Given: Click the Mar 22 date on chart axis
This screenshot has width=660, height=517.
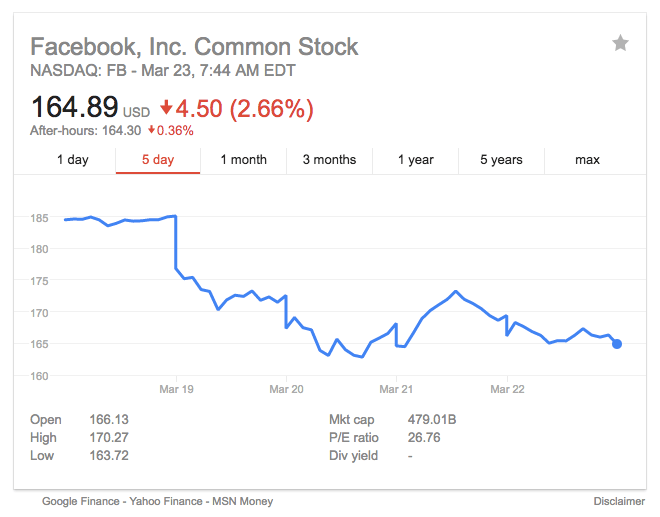Looking at the screenshot, I should pyautogui.click(x=507, y=389).
